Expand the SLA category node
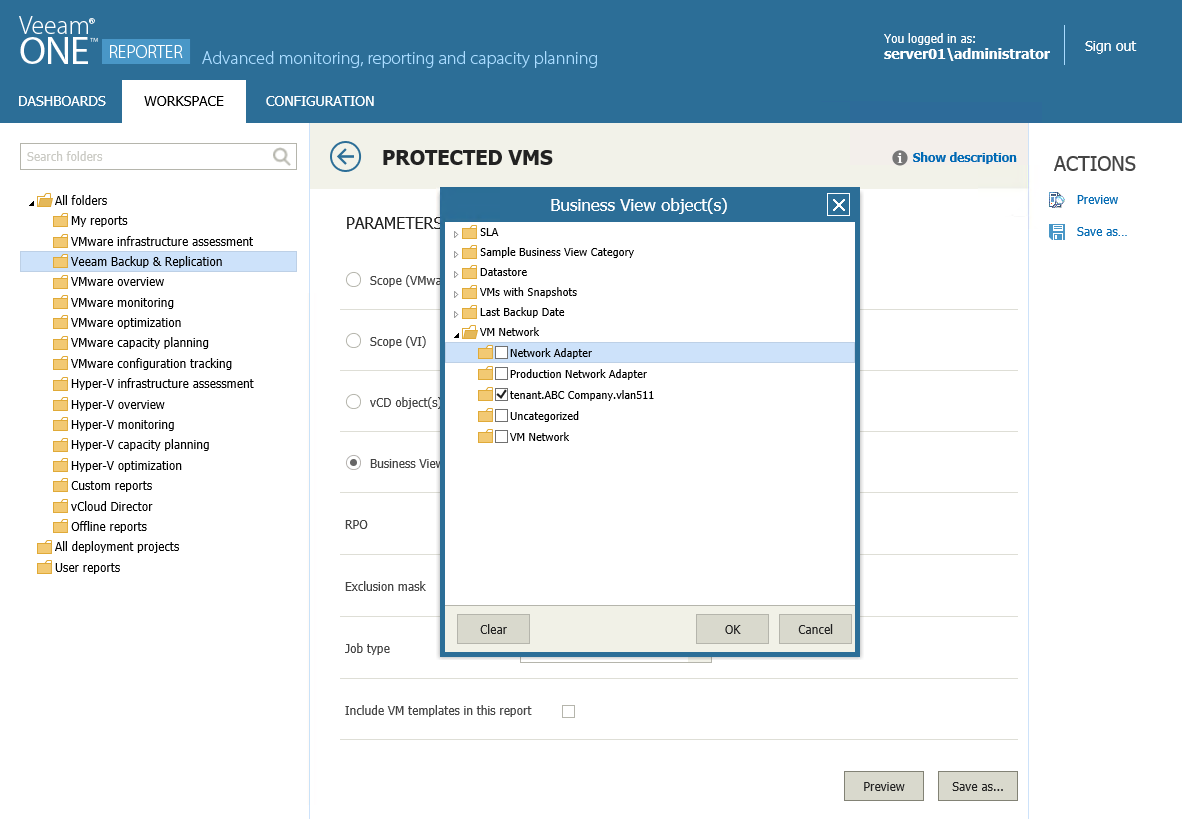 click(456, 234)
